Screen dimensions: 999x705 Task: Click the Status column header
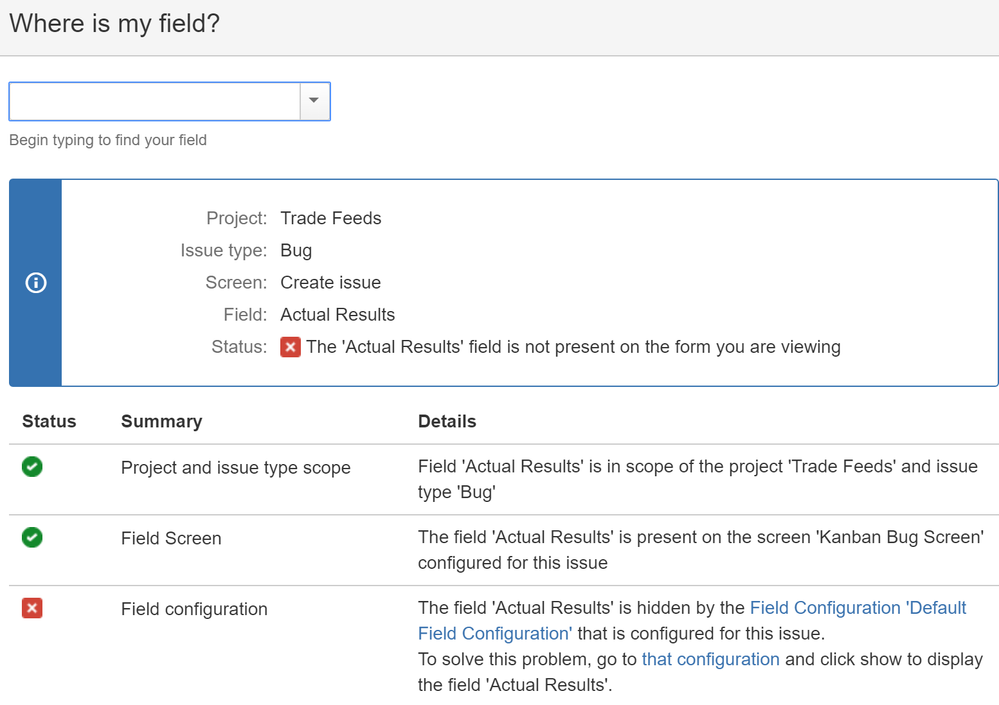[49, 421]
